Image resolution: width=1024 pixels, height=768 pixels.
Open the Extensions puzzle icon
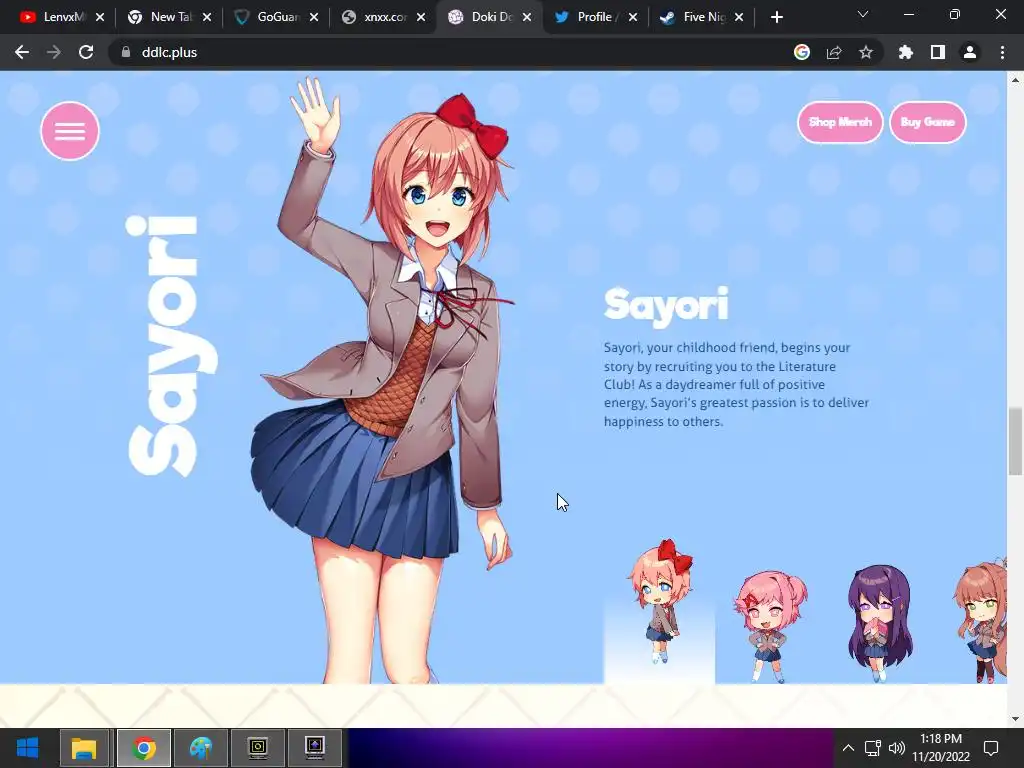click(x=906, y=52)
